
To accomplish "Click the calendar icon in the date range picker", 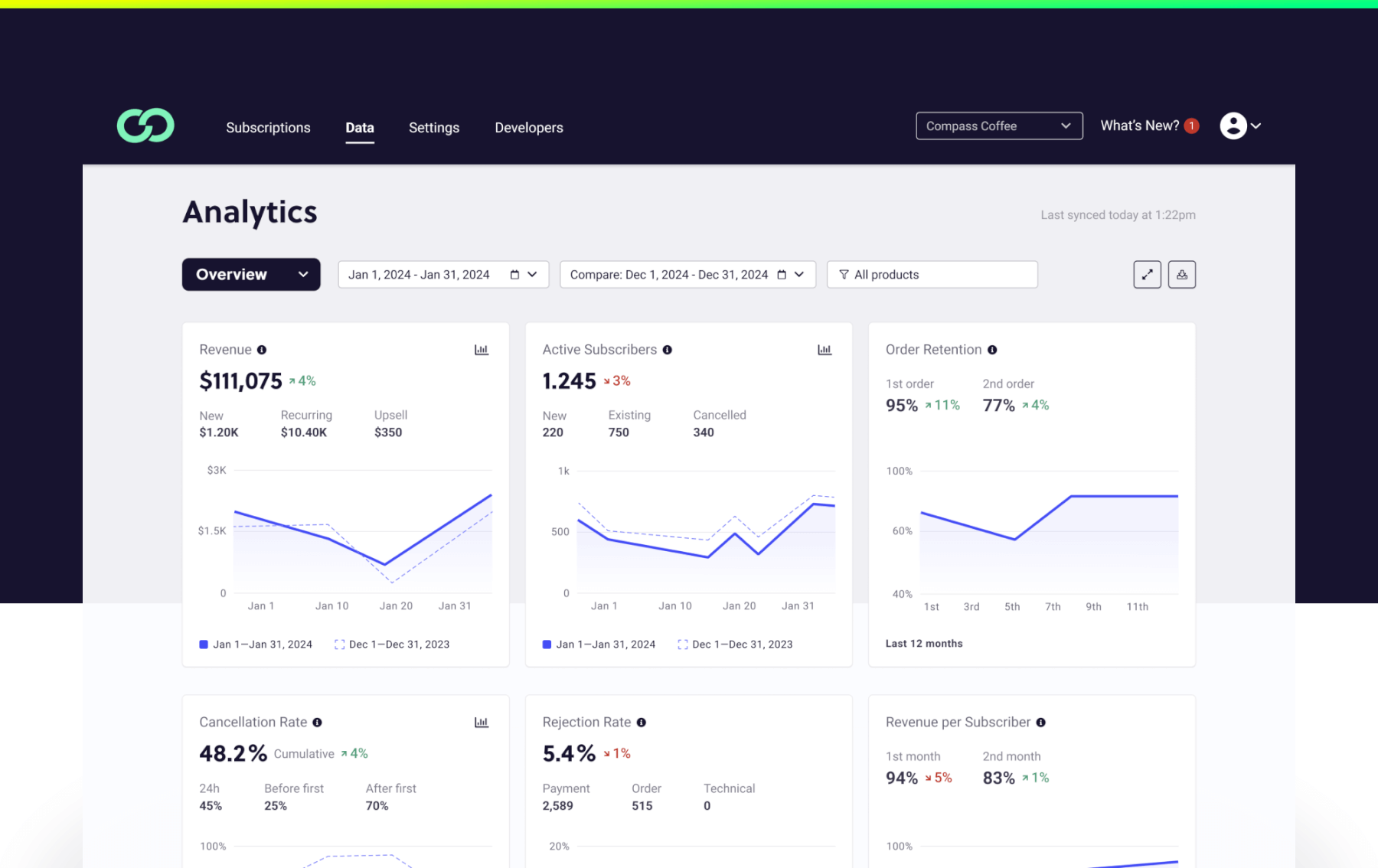I will (x=513, y=274).
